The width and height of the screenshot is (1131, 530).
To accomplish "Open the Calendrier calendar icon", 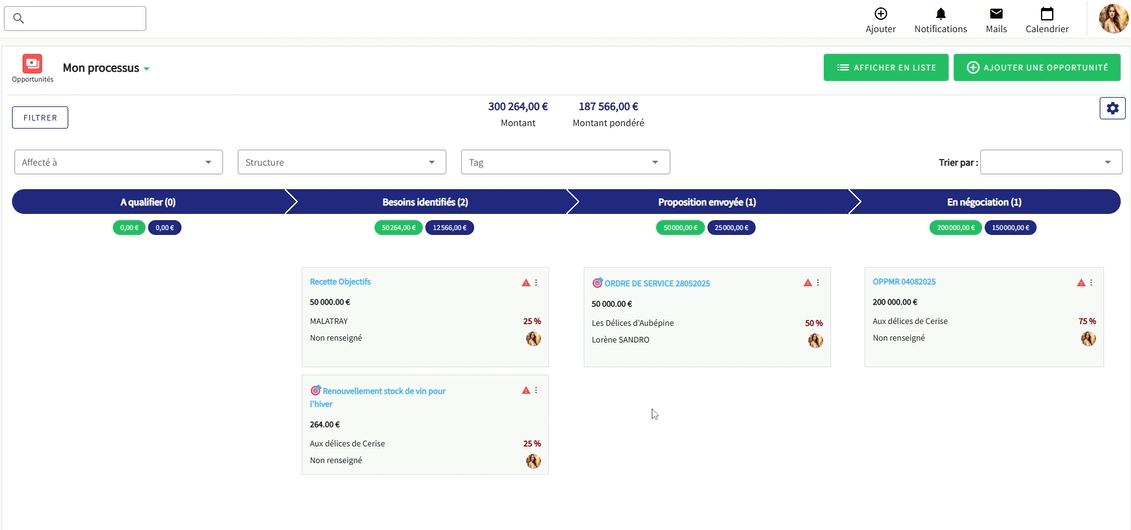I will [x=1047, y=14].
